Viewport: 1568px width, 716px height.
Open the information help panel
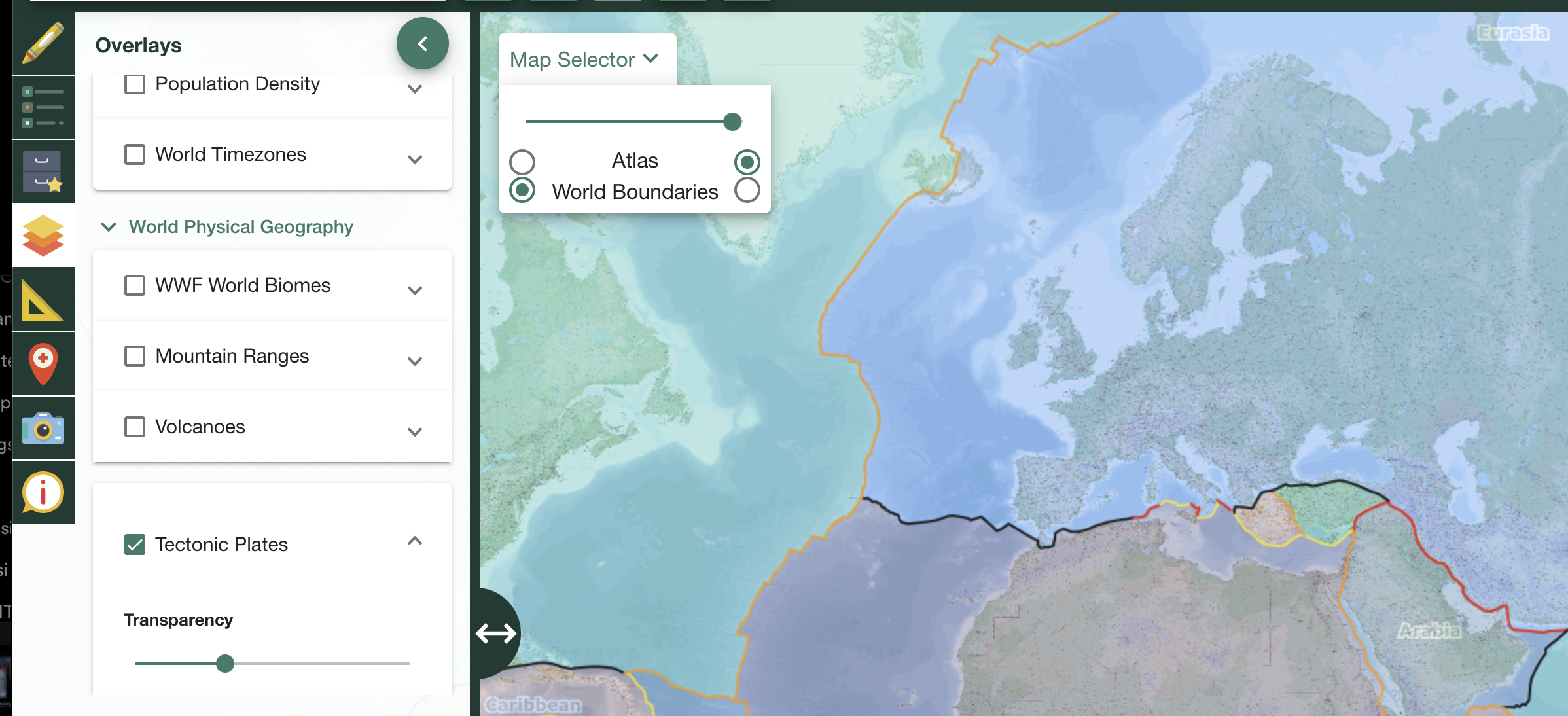click(x=42, y=492)
